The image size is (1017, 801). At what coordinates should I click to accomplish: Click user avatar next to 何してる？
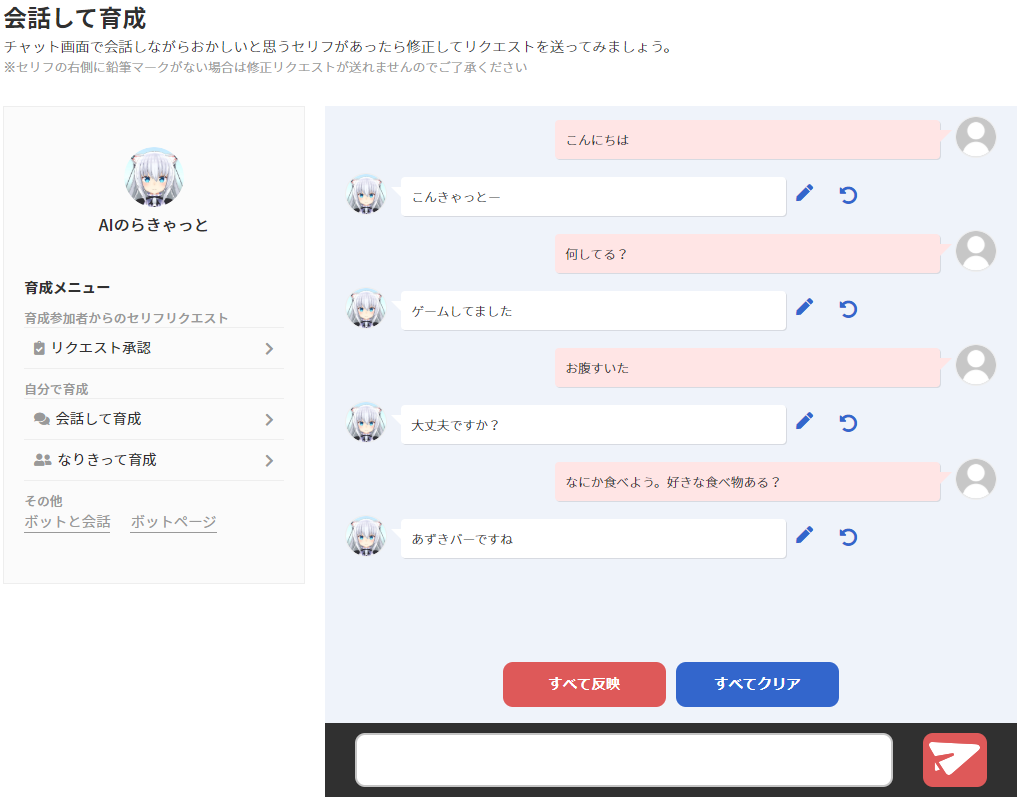[975, 251]
